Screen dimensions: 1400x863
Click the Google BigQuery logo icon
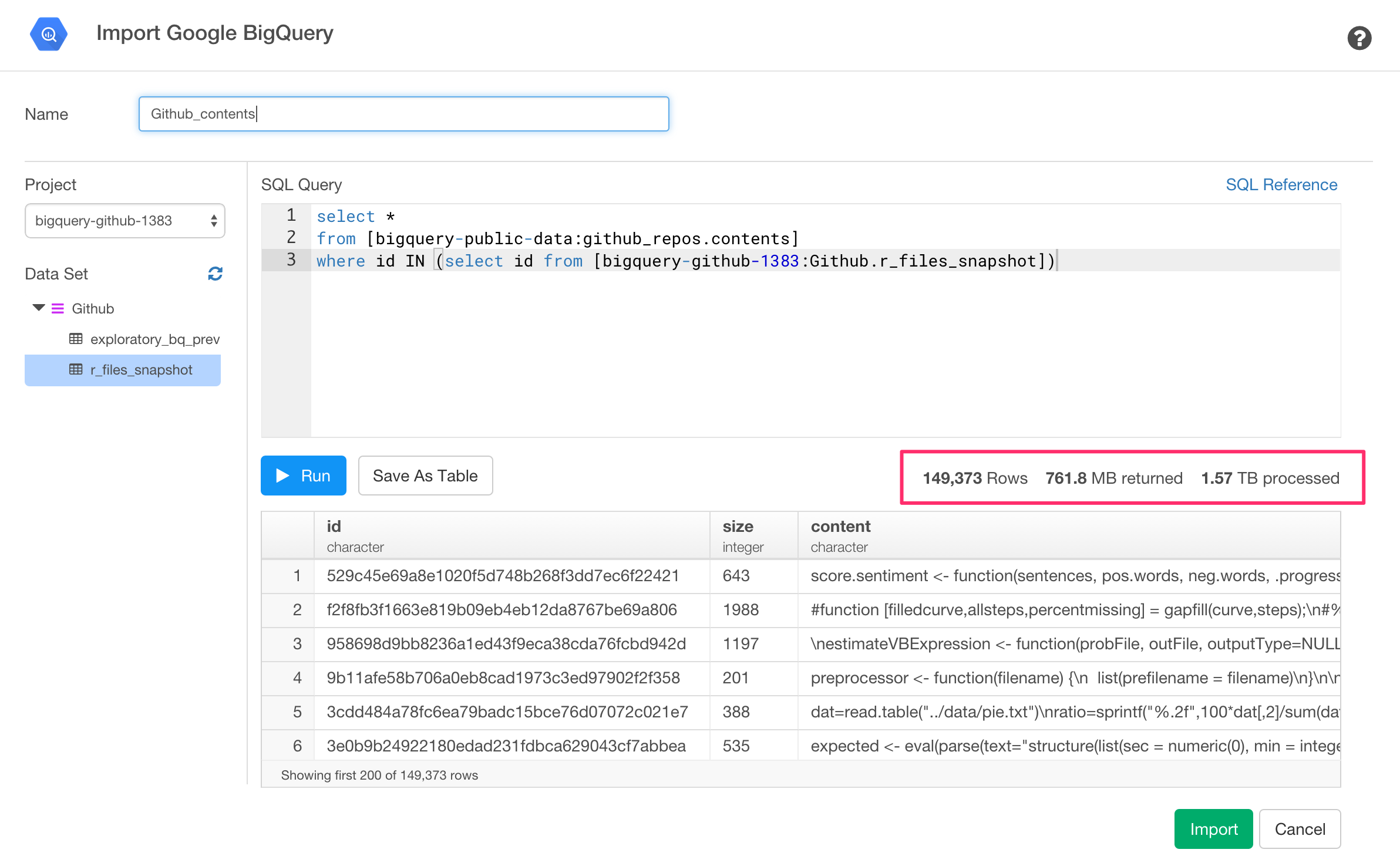49,34
